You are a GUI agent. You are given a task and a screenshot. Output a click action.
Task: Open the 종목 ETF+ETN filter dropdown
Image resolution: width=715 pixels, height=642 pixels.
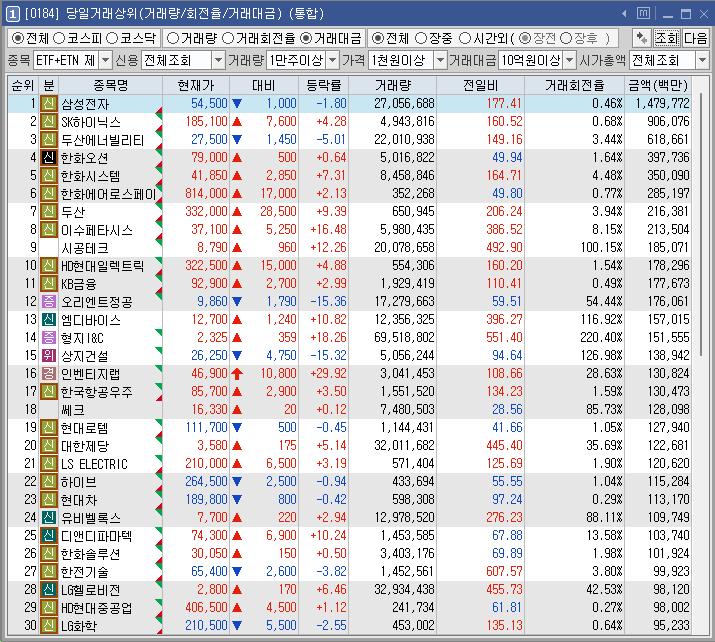pyautogui.click(x=105, y=60)
